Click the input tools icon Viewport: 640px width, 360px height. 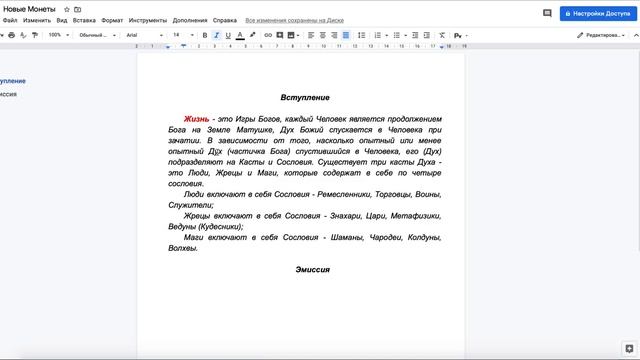458,36
